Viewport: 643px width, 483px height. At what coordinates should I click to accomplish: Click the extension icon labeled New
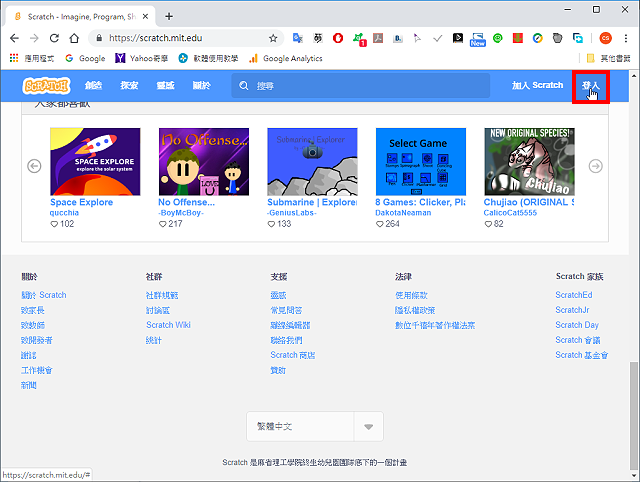tap(478, 39)
